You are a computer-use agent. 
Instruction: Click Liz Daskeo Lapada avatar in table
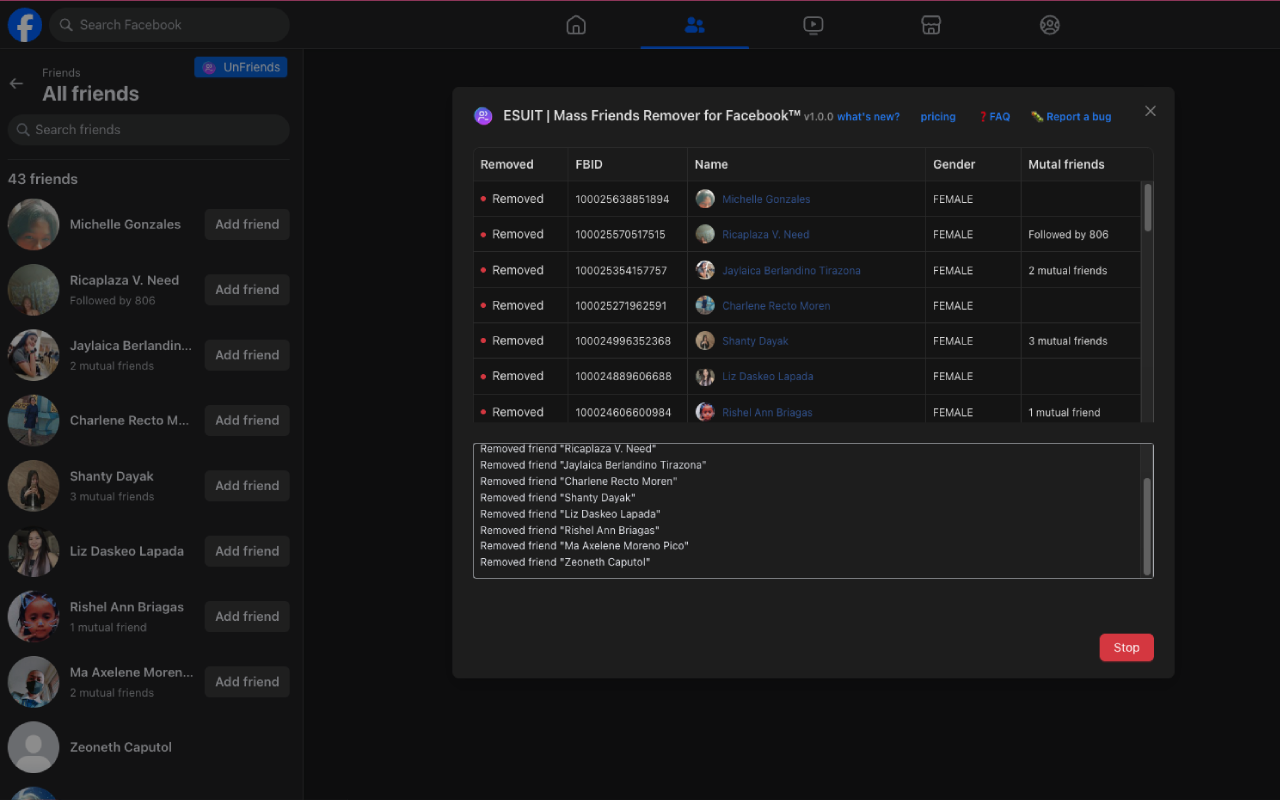click(705, 376)
